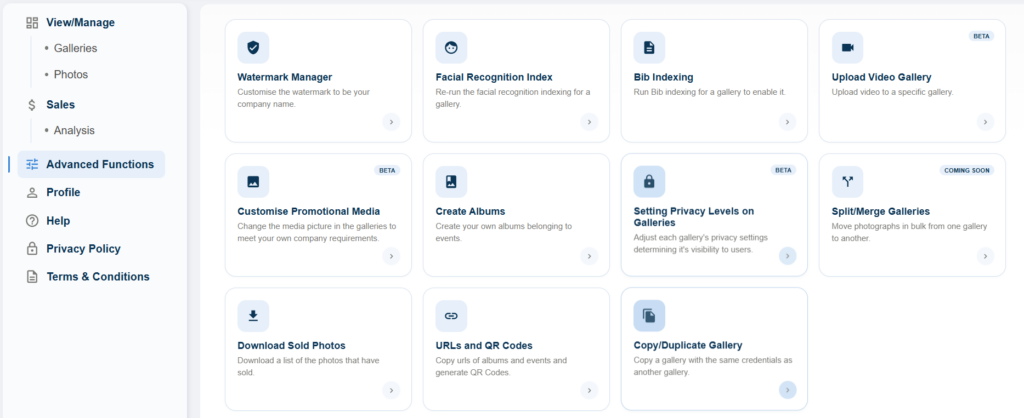
Task: Click the Bib Indexing card title
Action: [x=664, y=77]
